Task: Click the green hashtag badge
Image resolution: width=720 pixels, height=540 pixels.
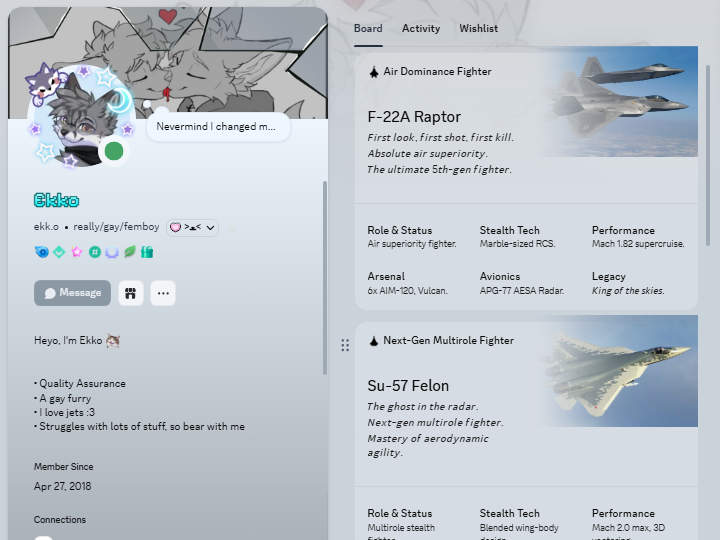Action: coord(95,252)
